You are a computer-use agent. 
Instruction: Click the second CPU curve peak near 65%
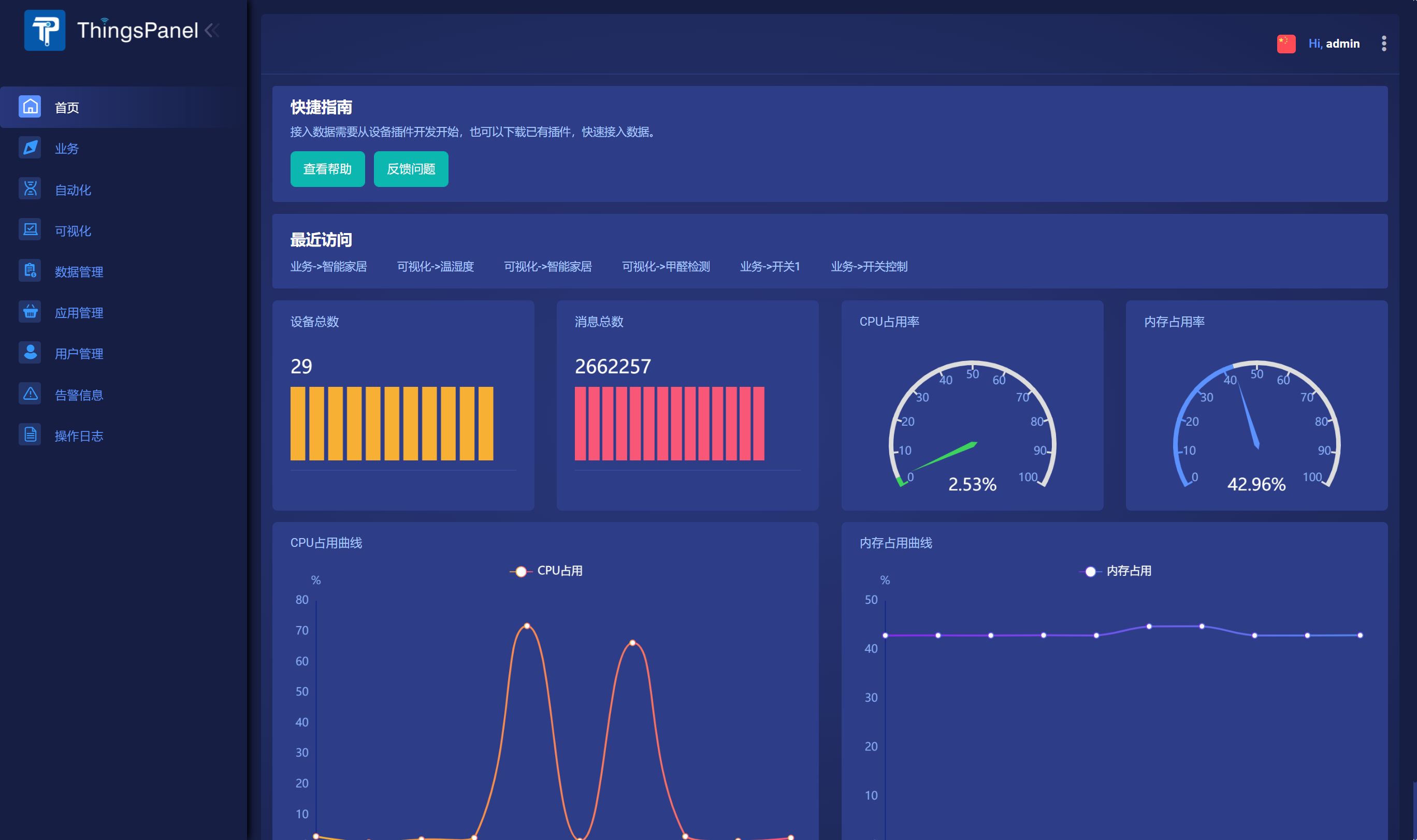click(633, 643)
